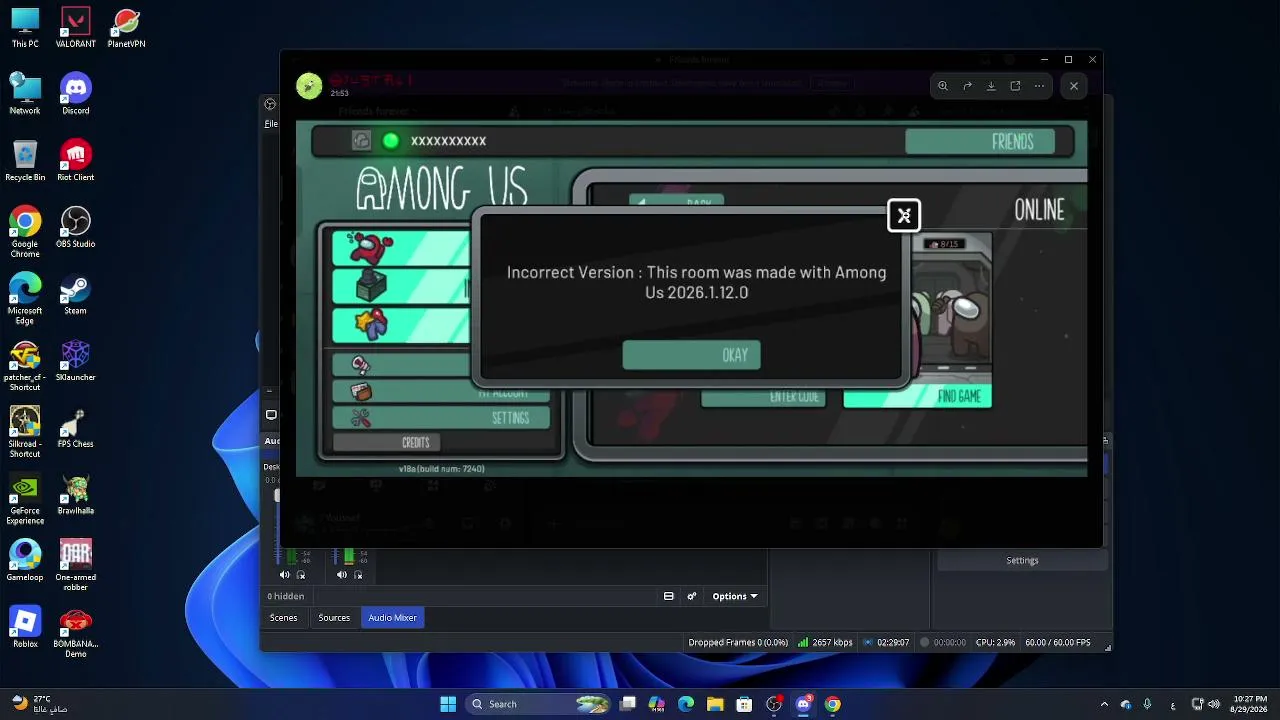
Task: Mute the first audio channel speaker
Action: [285, 575]
